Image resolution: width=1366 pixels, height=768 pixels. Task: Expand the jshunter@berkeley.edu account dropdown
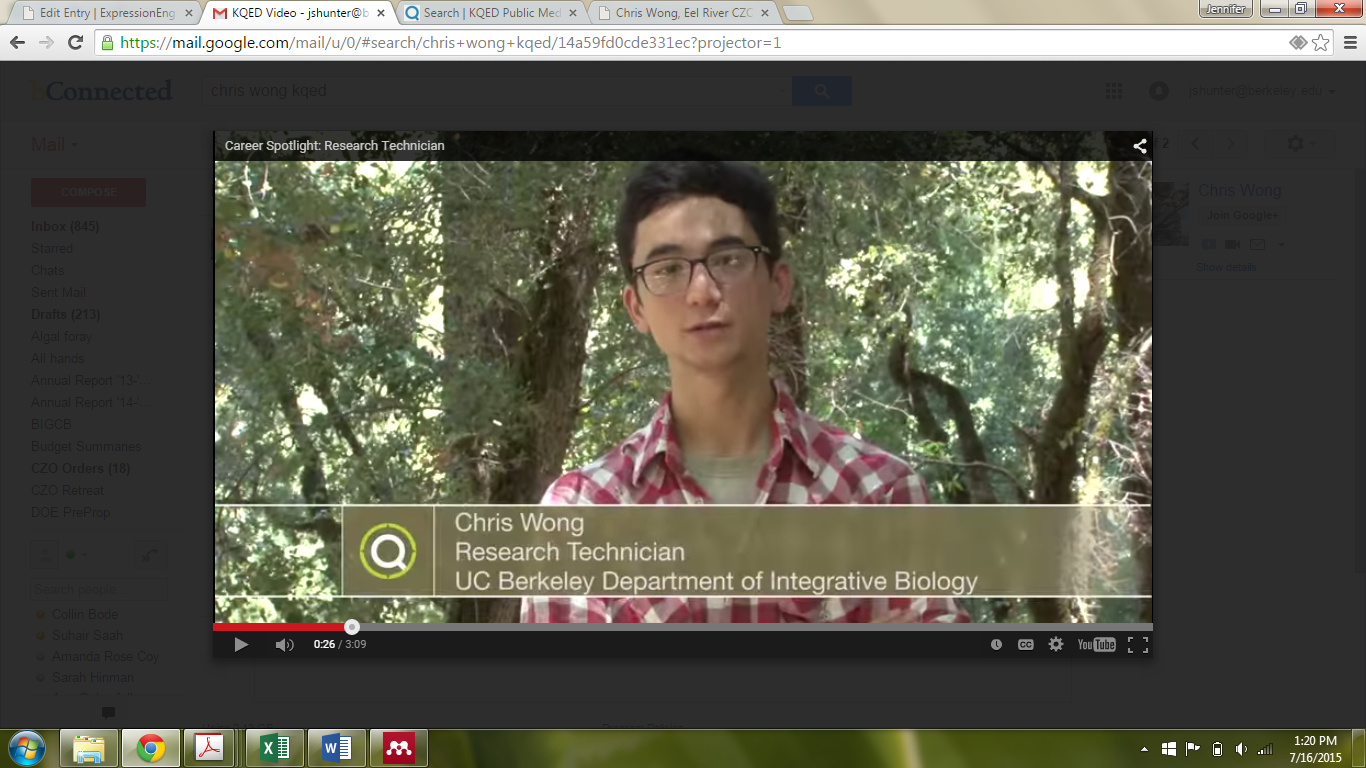(1262, 91)
